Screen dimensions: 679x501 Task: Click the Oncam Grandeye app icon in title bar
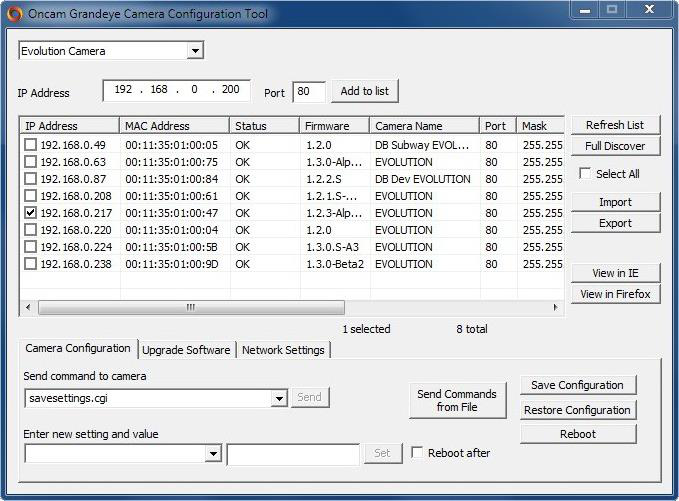point(14,13)
